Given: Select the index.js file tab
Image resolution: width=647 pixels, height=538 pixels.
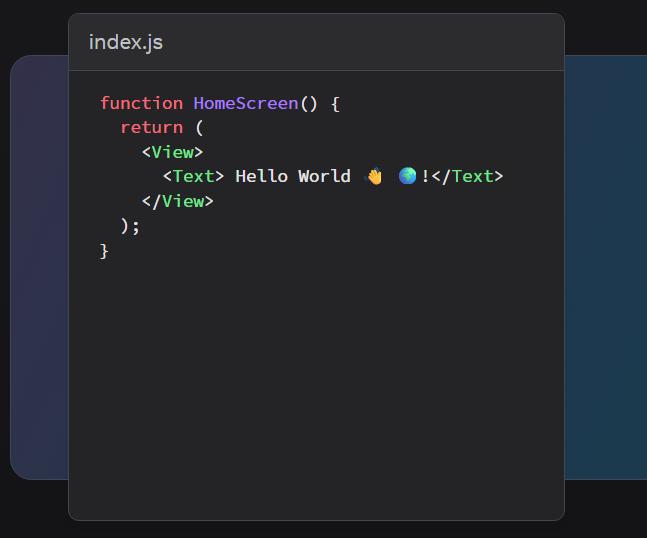Looking at the screenshot, I should tap(126, 42).
